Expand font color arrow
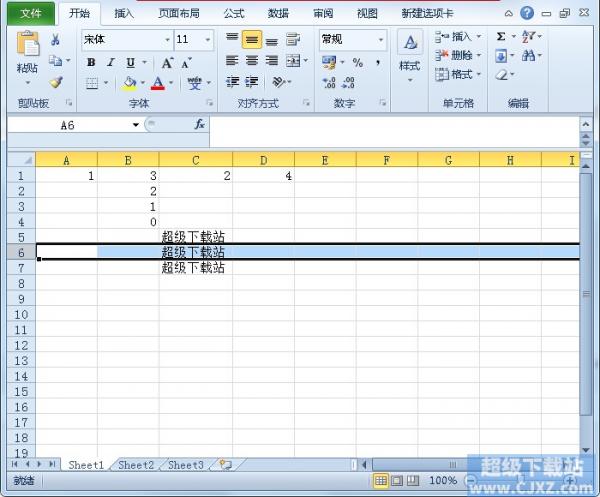 [x=171, y=83]
